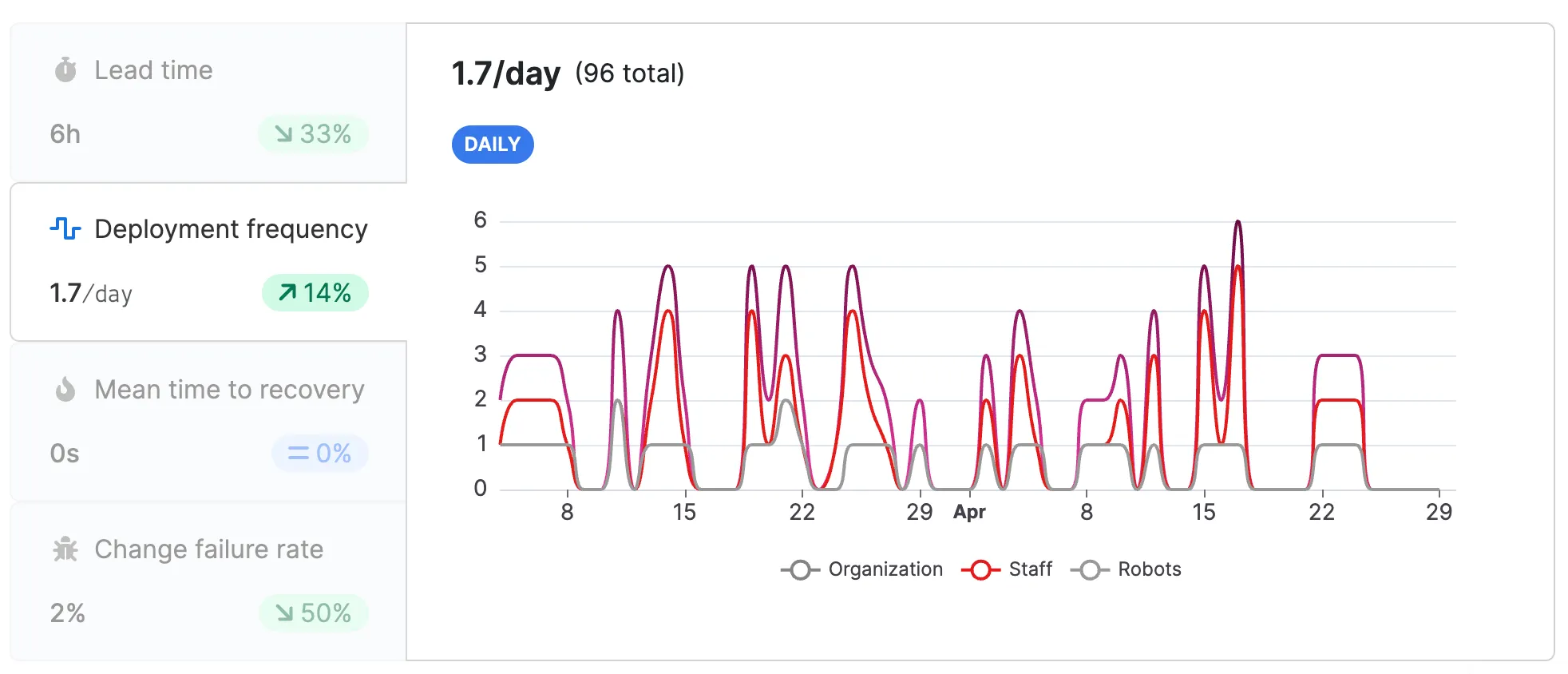Viewport: 1568px width, 674px height.
Task: Click the gray Robots legend marker
Action: coord(1091,569)
